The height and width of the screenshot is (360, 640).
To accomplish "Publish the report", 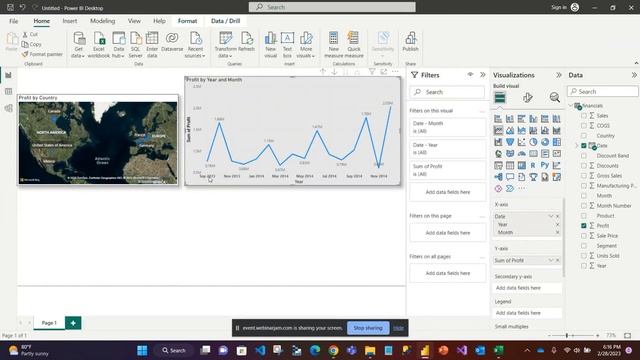I will pyautogui.click(x=410, y=42).
